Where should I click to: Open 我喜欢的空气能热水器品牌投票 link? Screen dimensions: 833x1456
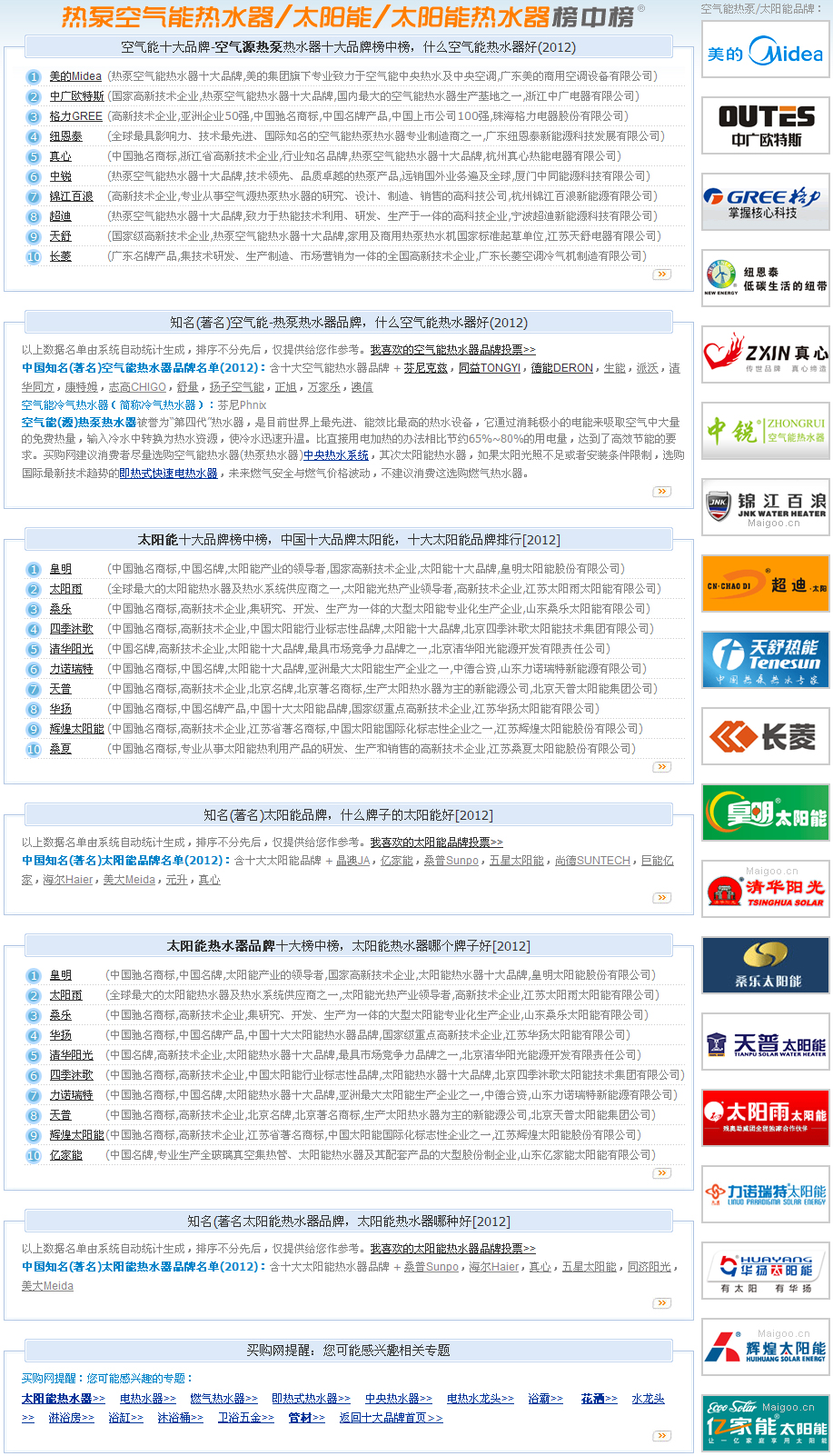pyautogui.click(x=452, y=350)
